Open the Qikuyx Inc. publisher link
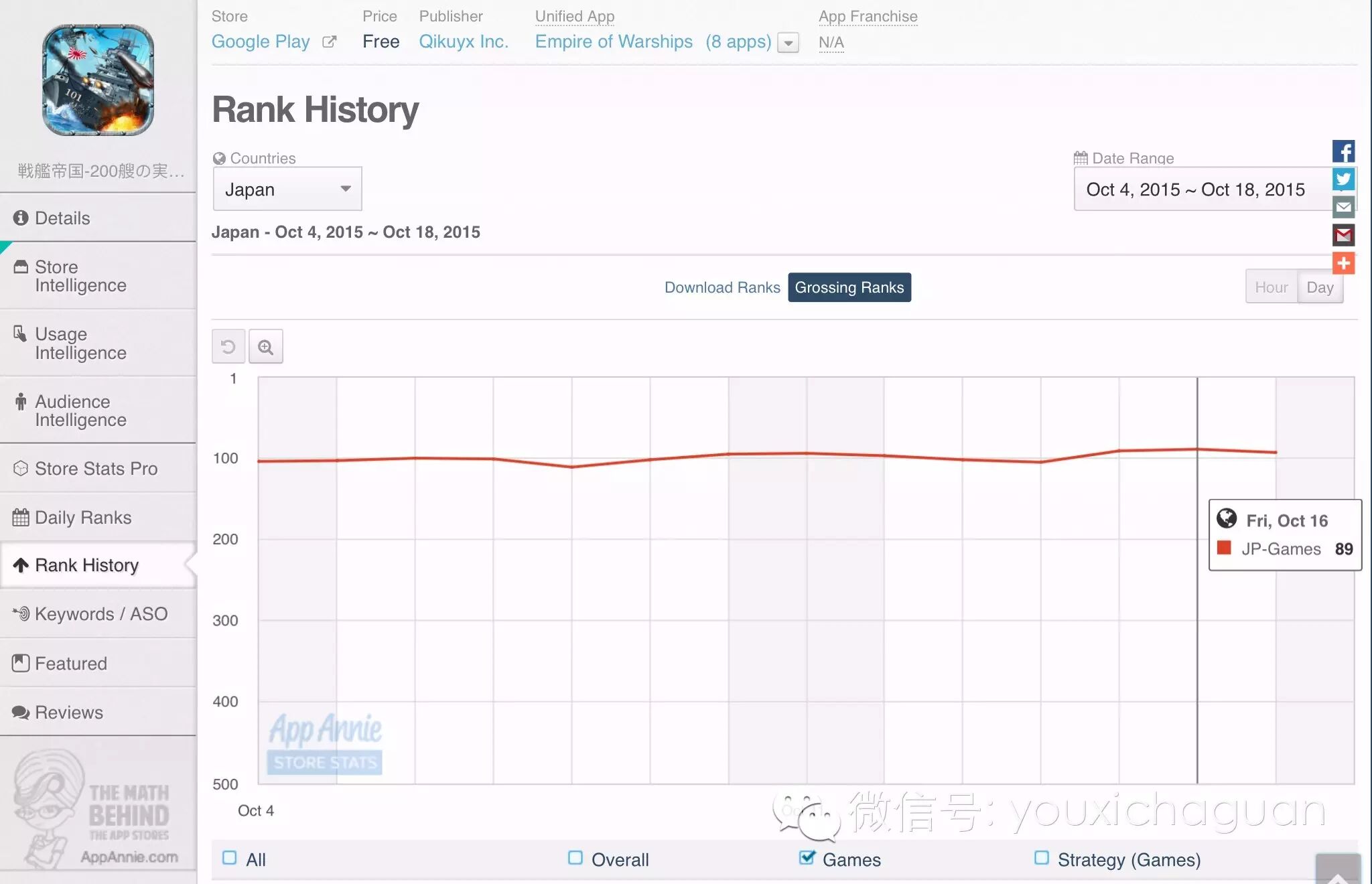 pos(464,42)
